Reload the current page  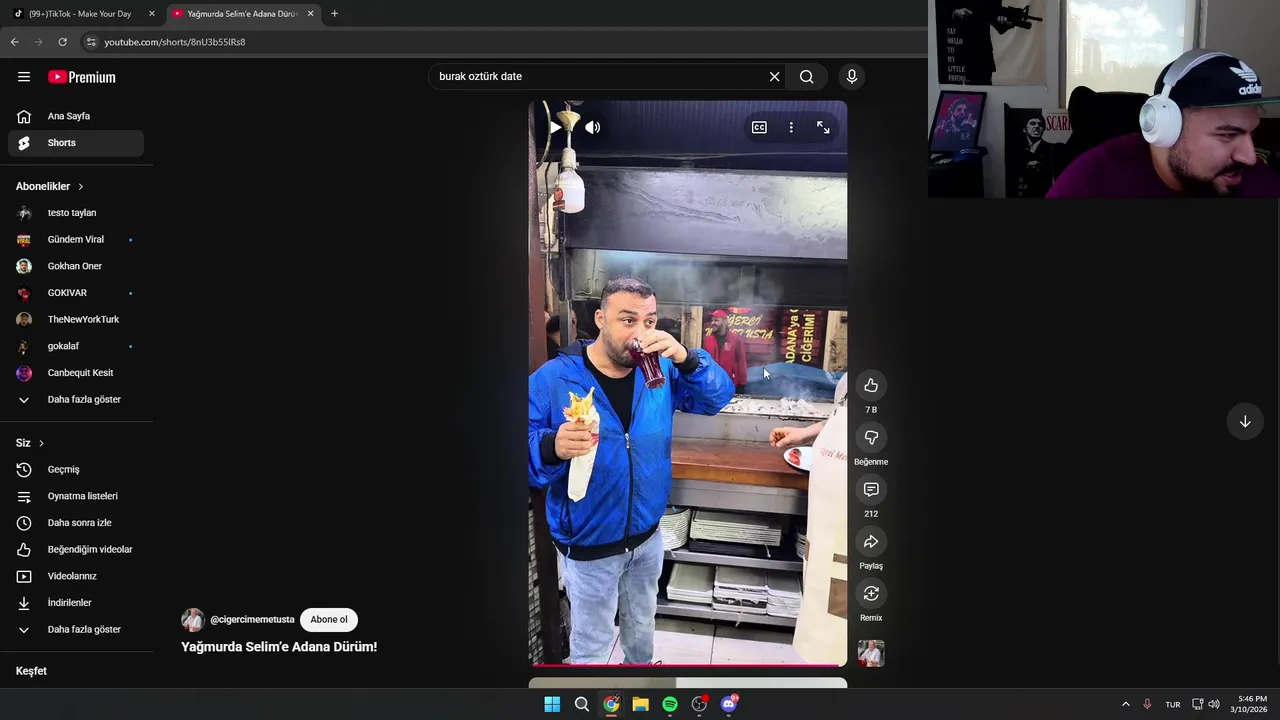[62, 42]
